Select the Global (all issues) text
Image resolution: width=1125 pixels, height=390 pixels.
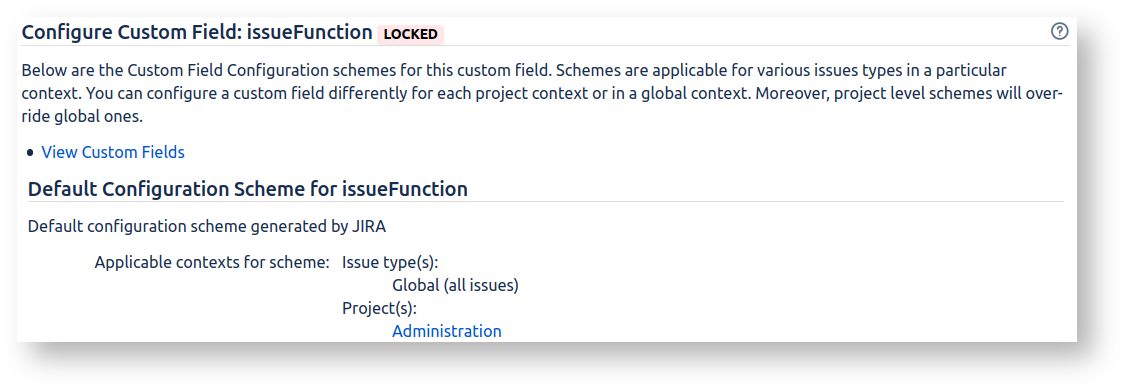point(456,285)
